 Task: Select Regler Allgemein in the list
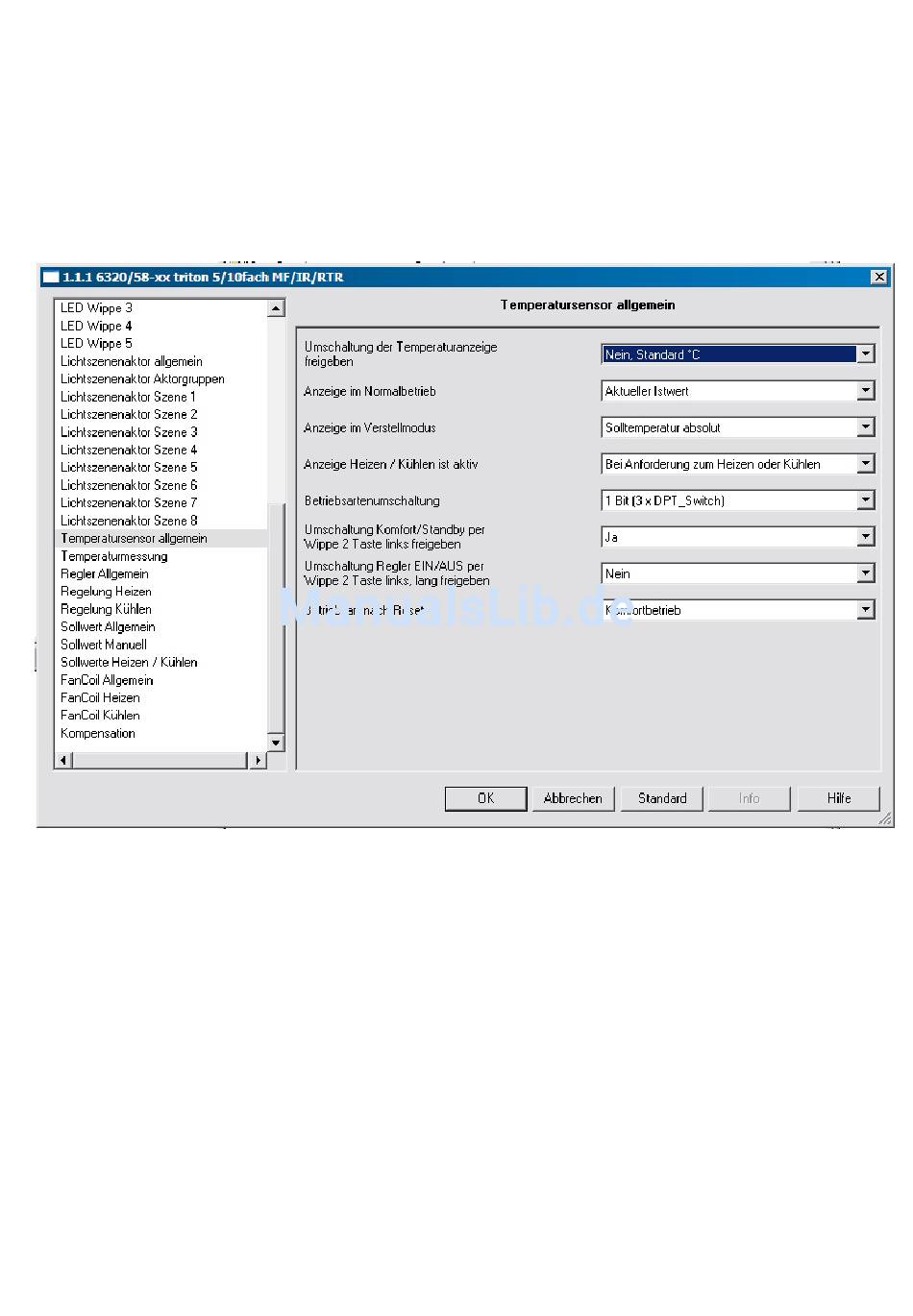click(x=105, y=573)
